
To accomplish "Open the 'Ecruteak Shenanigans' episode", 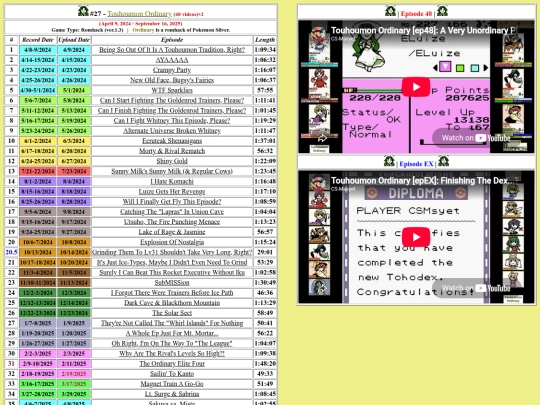I will 172,141.
